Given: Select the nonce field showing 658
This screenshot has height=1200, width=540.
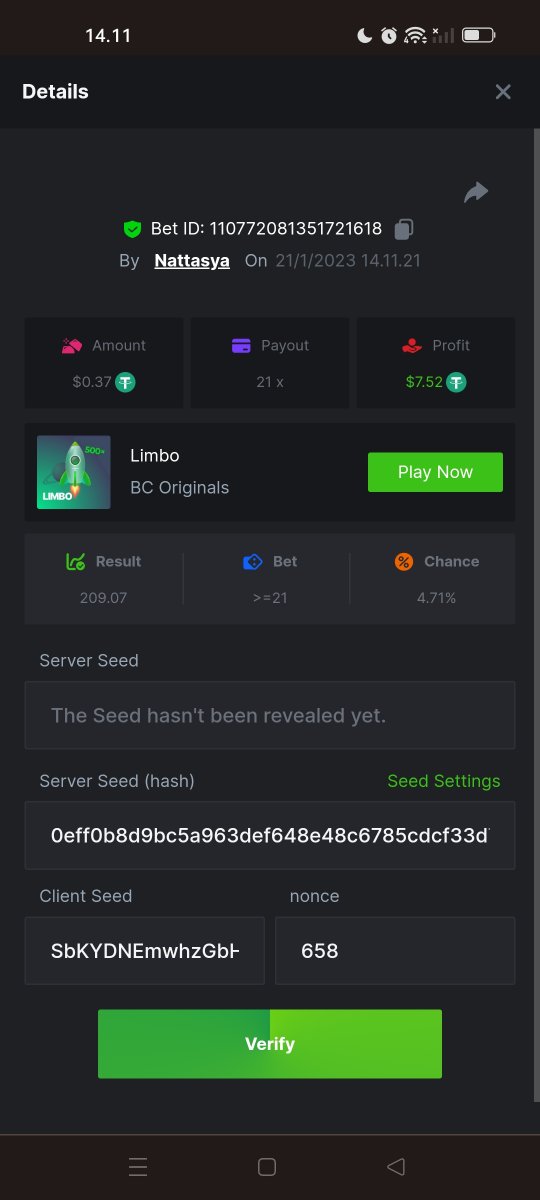Looking at the screenshot, I should (395, 951).
